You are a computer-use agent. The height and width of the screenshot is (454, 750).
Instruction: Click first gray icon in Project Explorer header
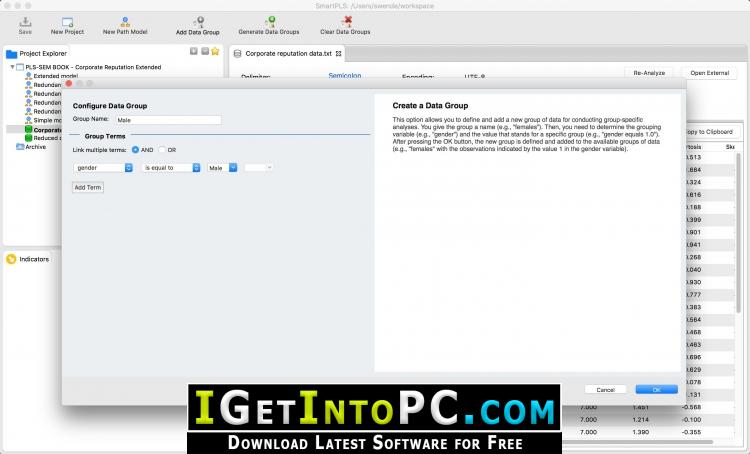pyautogui.click(x=194, y=51)
